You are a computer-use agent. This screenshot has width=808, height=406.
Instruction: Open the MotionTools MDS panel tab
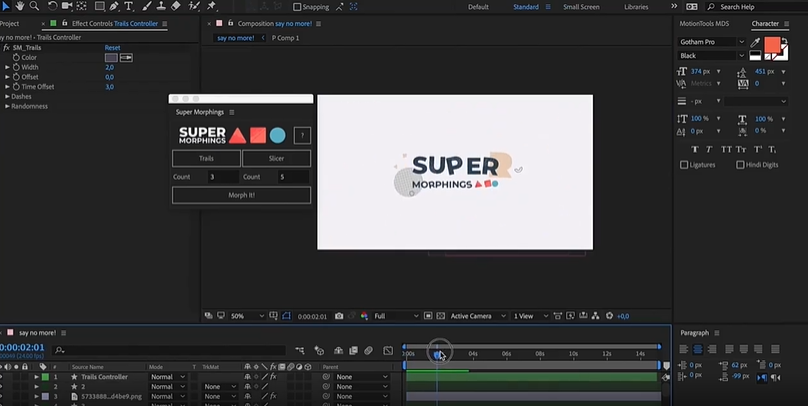click(704, 23)
